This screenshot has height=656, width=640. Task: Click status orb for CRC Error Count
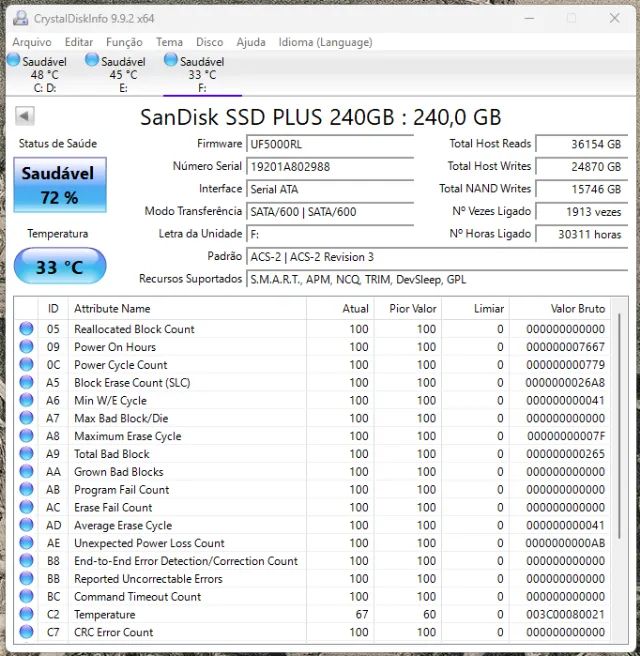(26, 632)
